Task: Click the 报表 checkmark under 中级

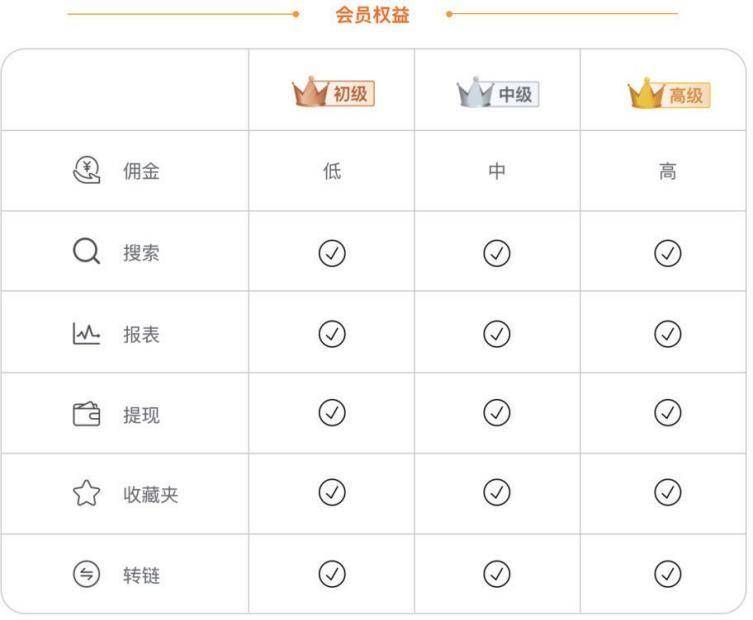Action: (x=497, y=334)
